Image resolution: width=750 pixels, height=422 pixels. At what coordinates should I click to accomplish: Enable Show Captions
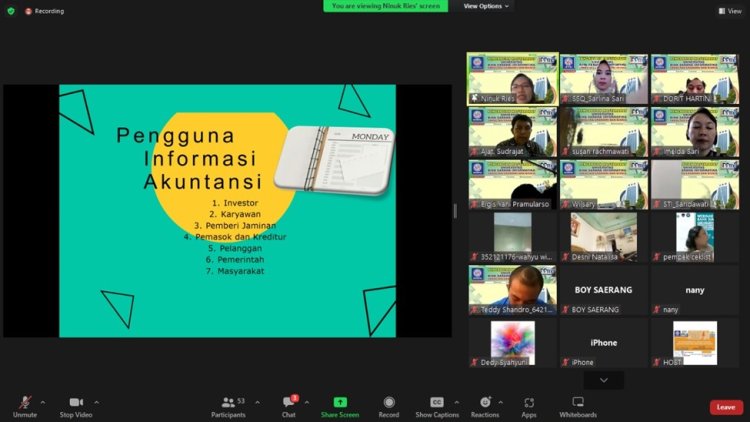tap(437, 407)
